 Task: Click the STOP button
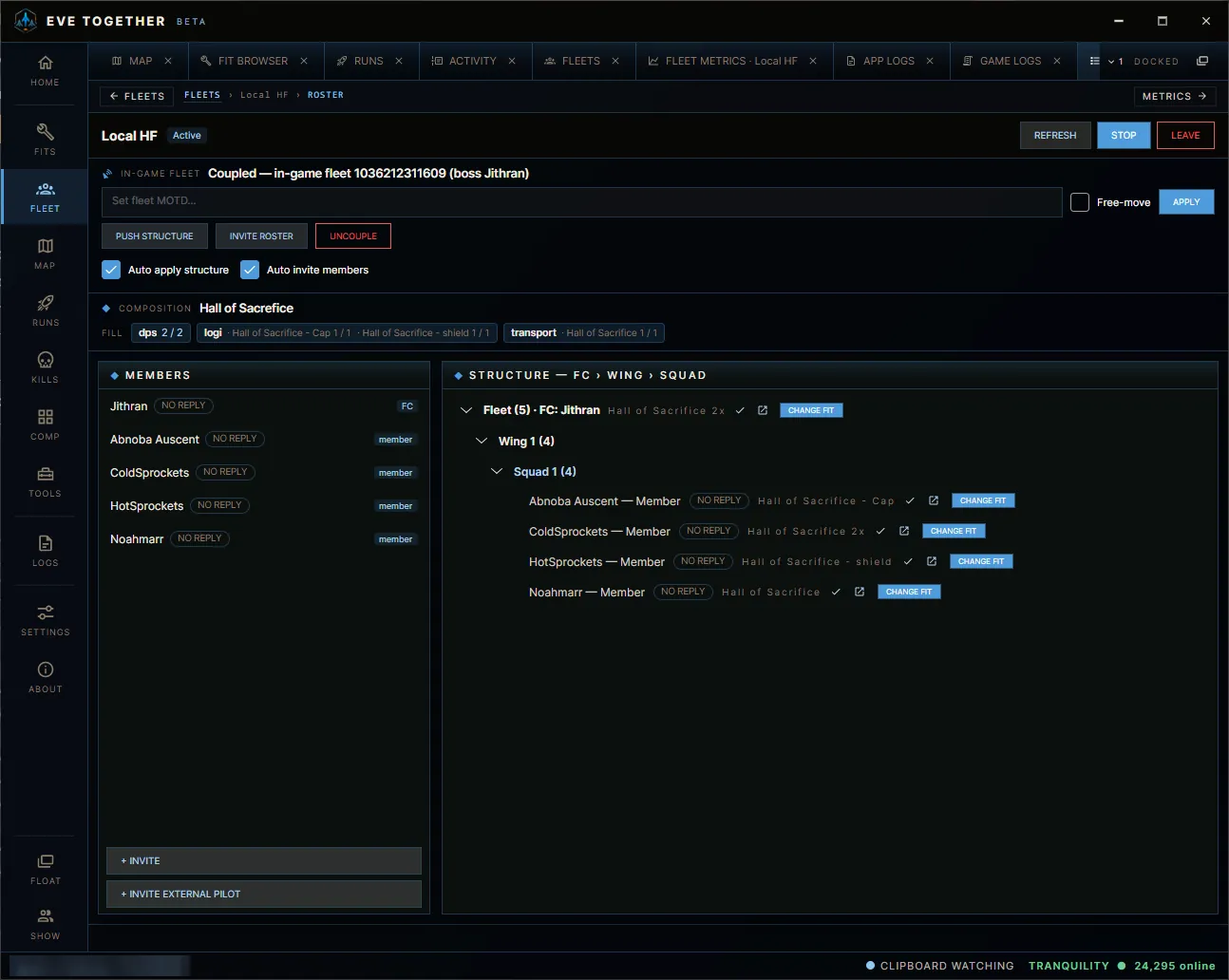pos(1124,136)
